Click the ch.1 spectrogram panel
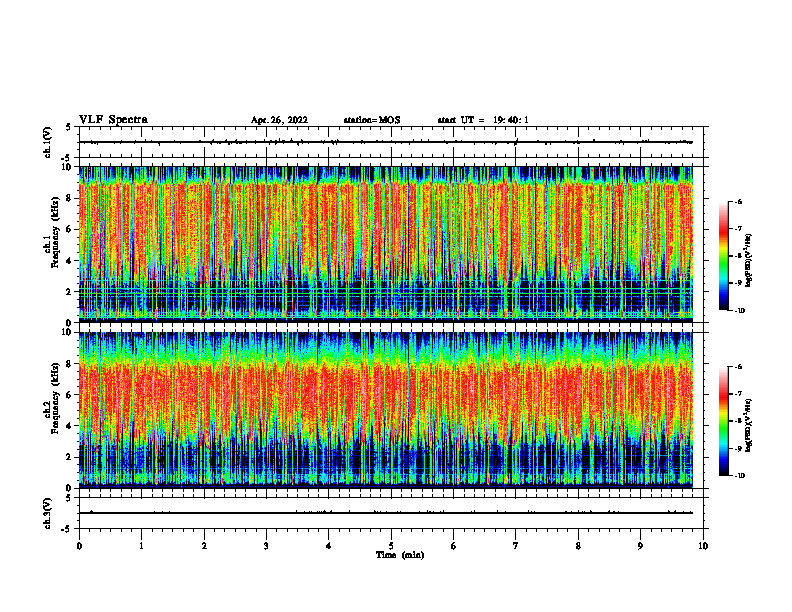 [x=386, y=244]
